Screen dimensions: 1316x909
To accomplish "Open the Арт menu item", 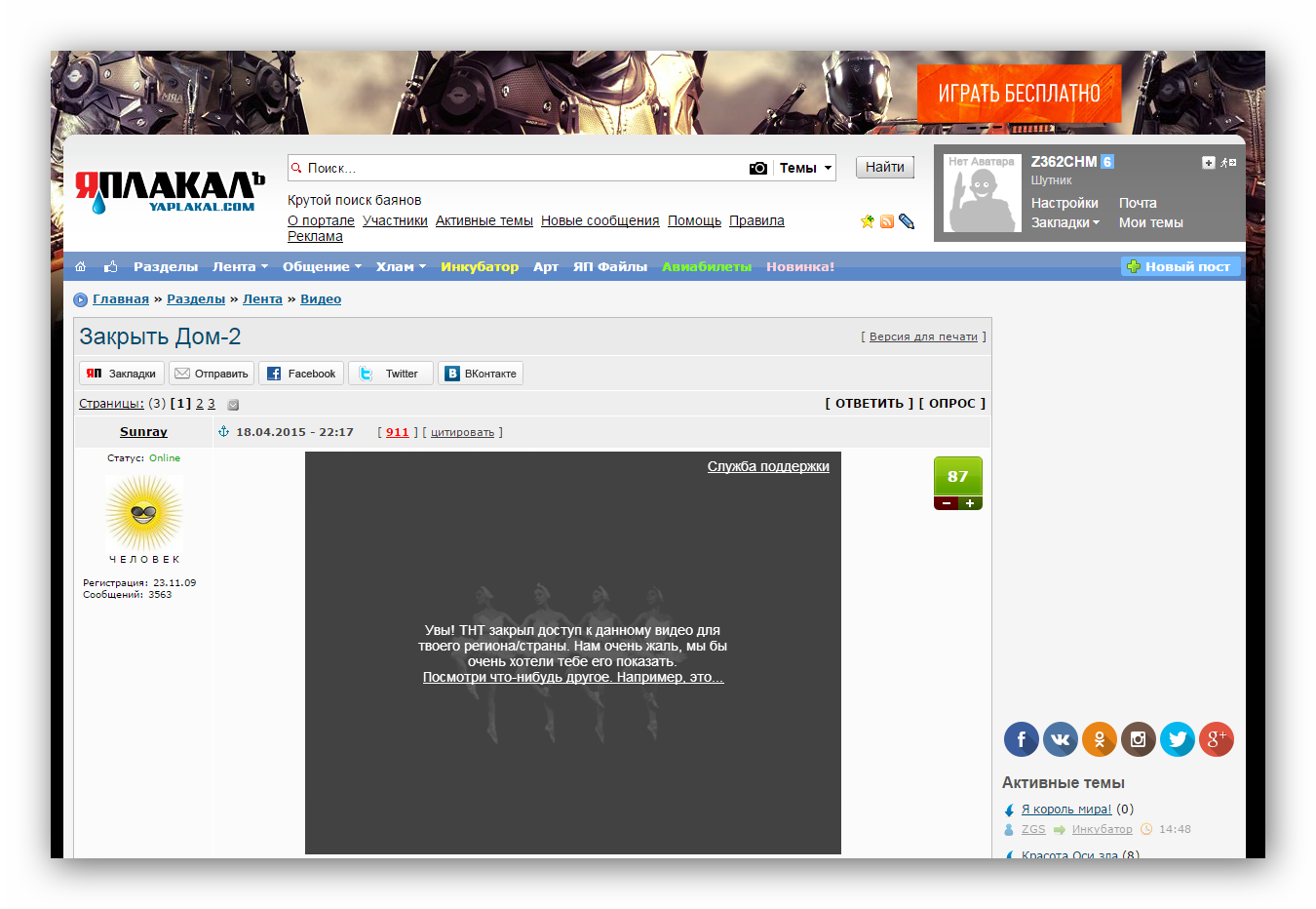I will (x=546, y=266).
